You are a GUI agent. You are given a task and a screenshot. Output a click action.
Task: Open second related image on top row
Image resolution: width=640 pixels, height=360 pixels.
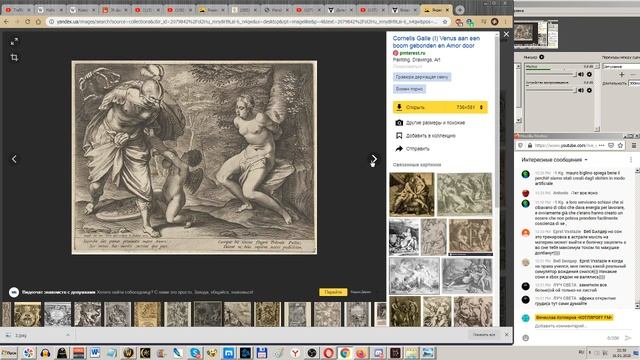point(464,194)
